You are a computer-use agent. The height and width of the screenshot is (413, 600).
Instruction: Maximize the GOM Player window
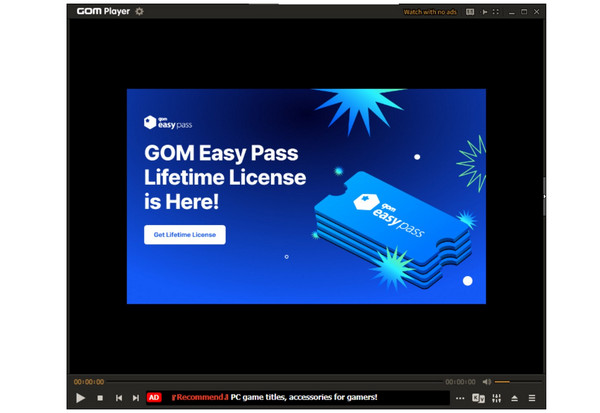point(524,12)
